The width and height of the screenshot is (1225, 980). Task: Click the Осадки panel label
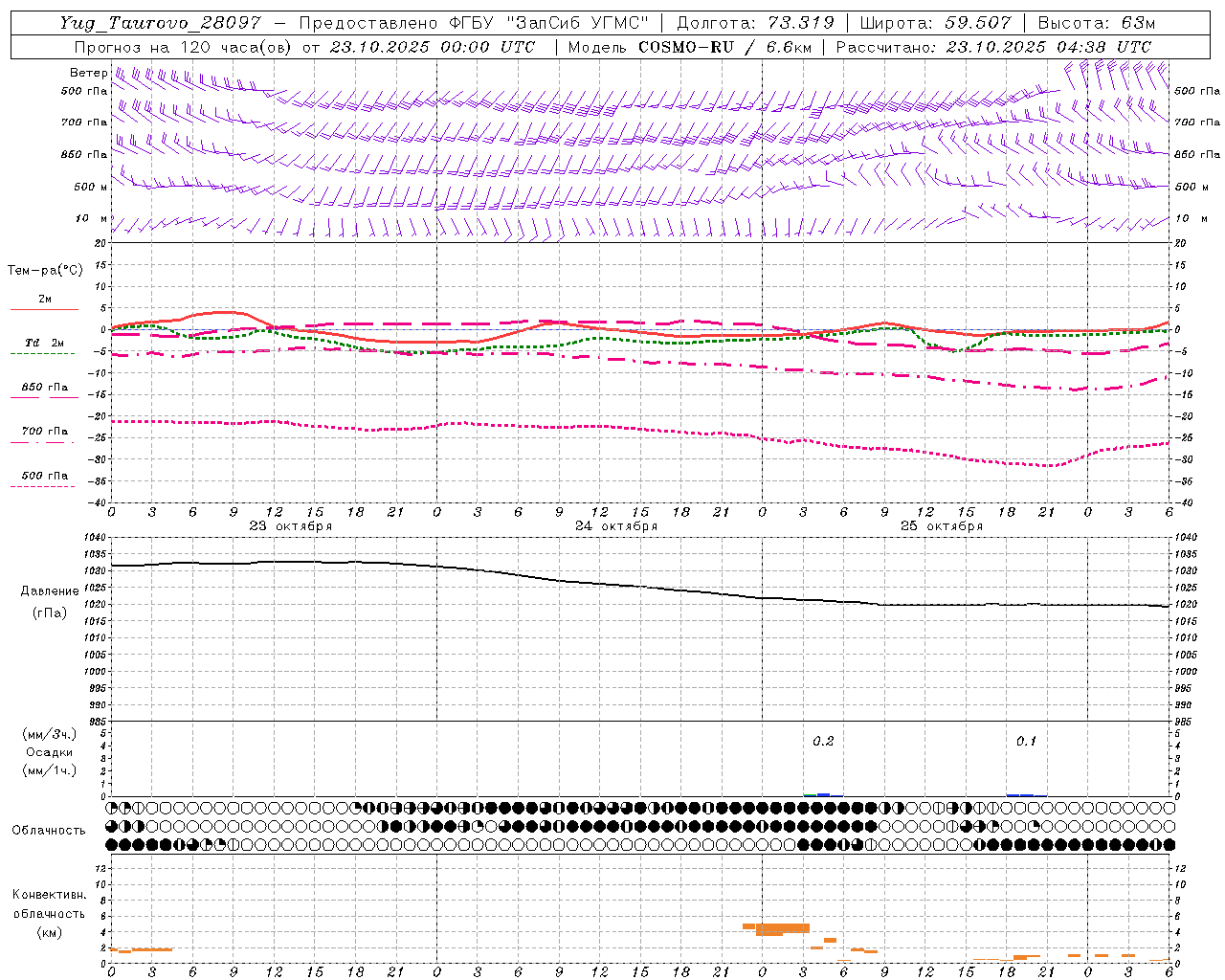tap(50, 752)
